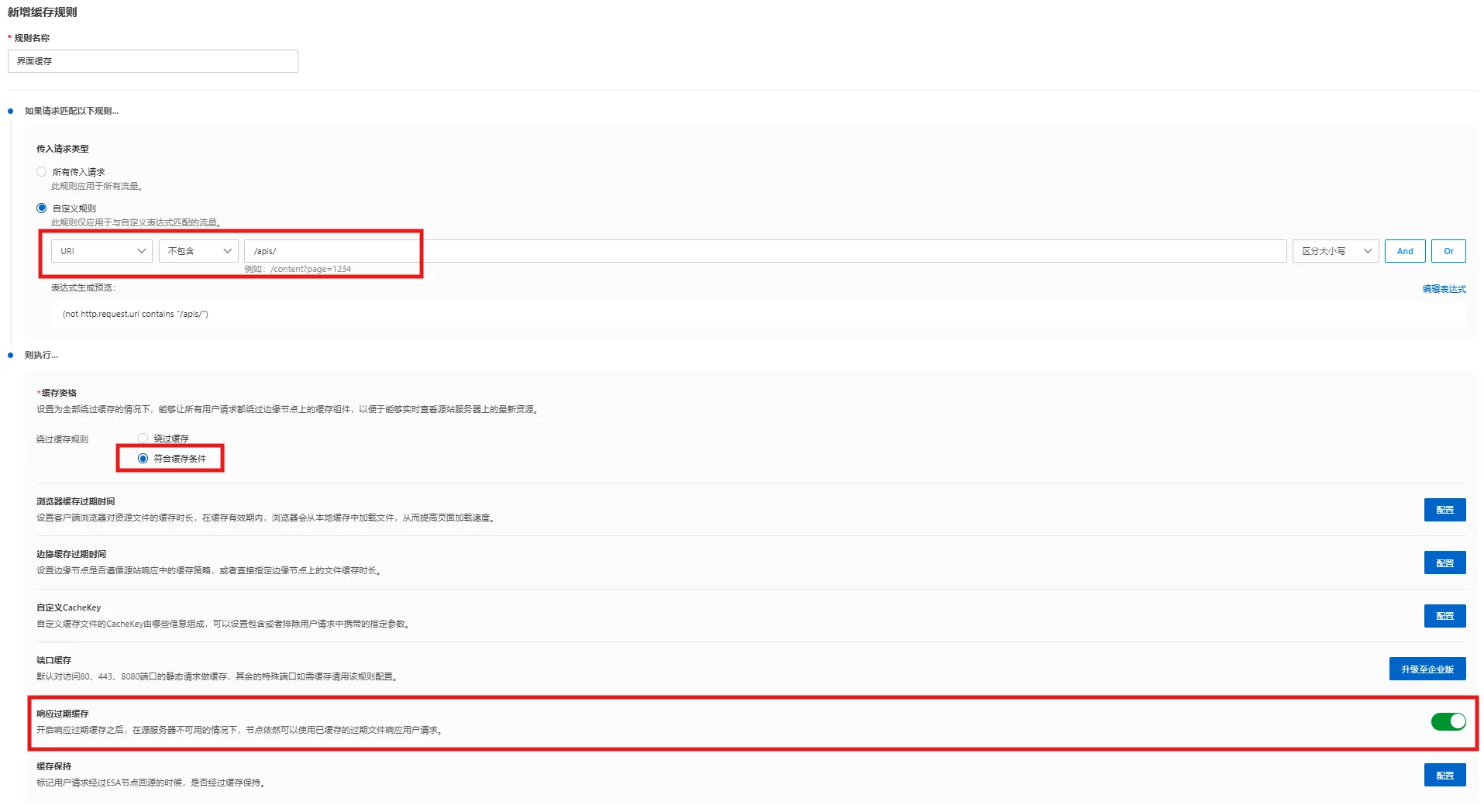The height and width of the screenshot is (812, 1484).
Task: Click 配置 for 浏览器缓存过期时间
Action: pos(1444,510)
